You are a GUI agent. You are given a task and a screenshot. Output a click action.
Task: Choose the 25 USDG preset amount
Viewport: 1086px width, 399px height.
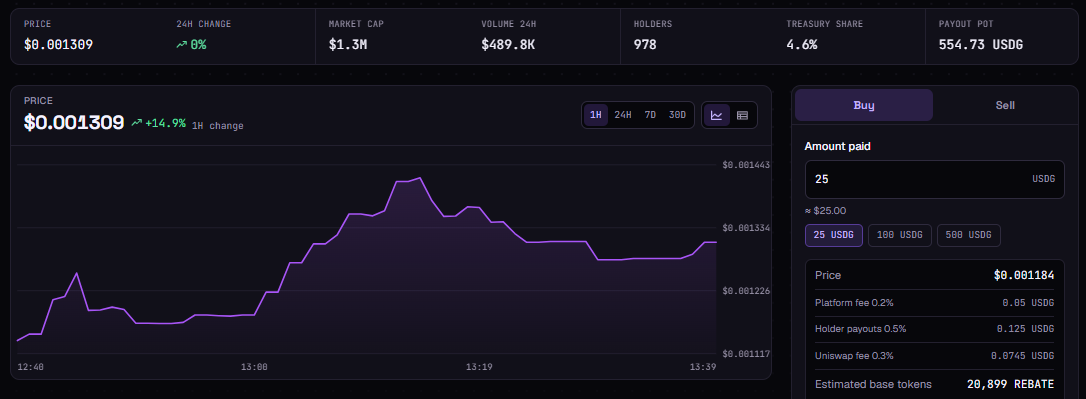[x=834, y=236]
